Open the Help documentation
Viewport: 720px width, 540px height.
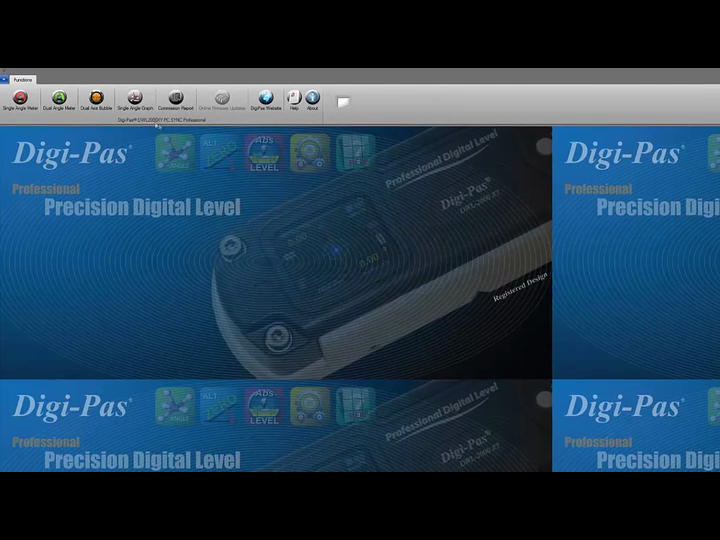(x=294, y=99)
